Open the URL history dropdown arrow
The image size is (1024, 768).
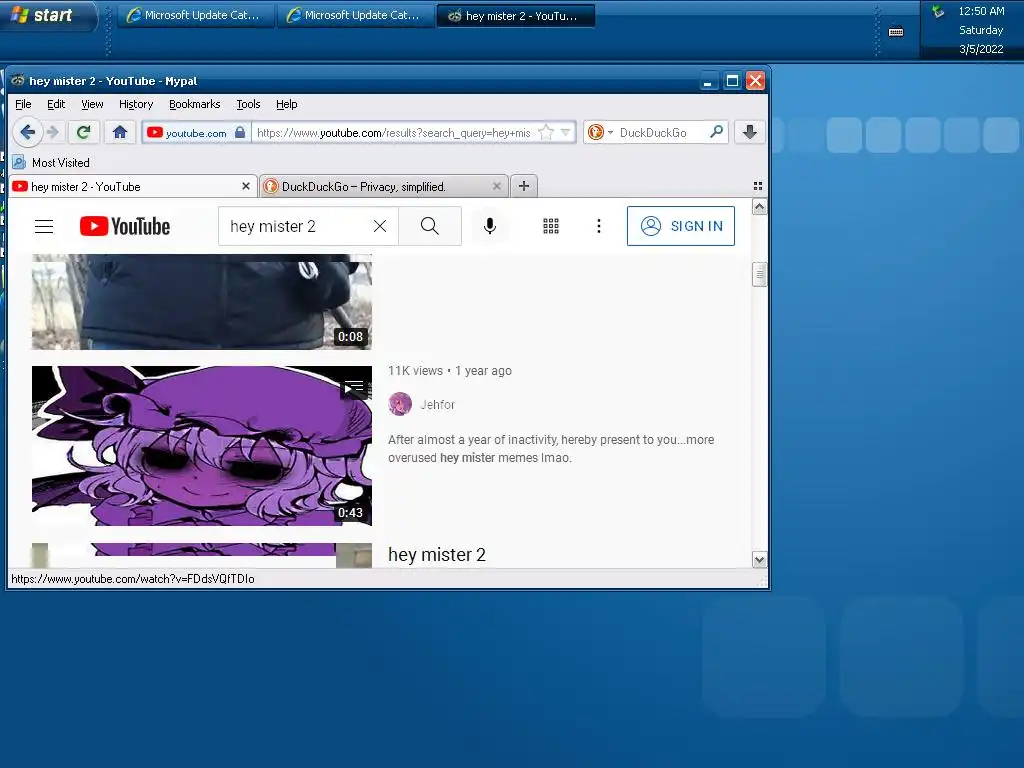pos(566,133)
